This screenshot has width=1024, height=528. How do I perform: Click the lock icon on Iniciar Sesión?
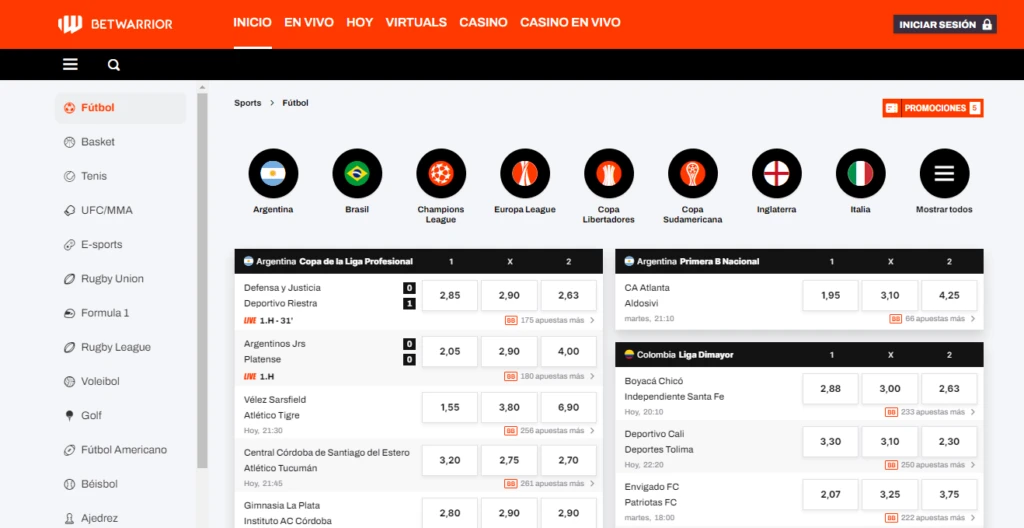click(x=987, y=25)
